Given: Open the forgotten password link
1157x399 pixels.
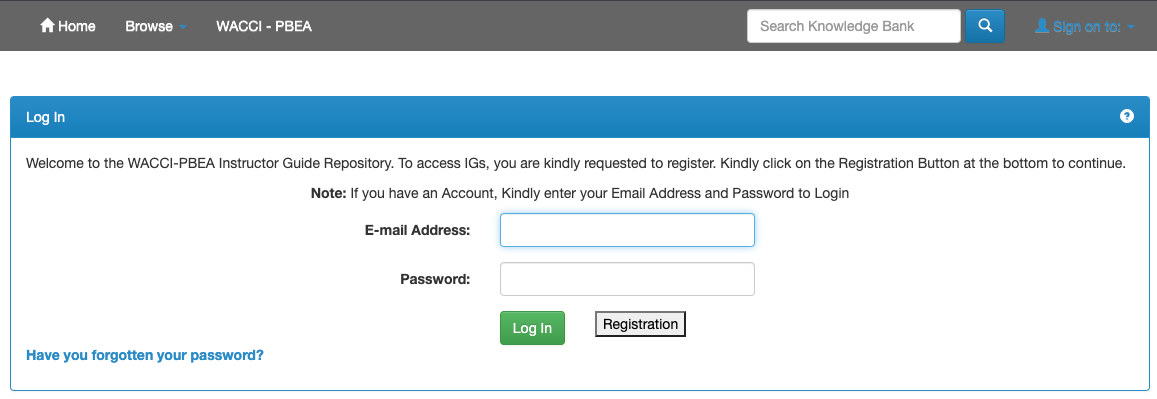Looking at the screenshot, I should pos(145,355).
